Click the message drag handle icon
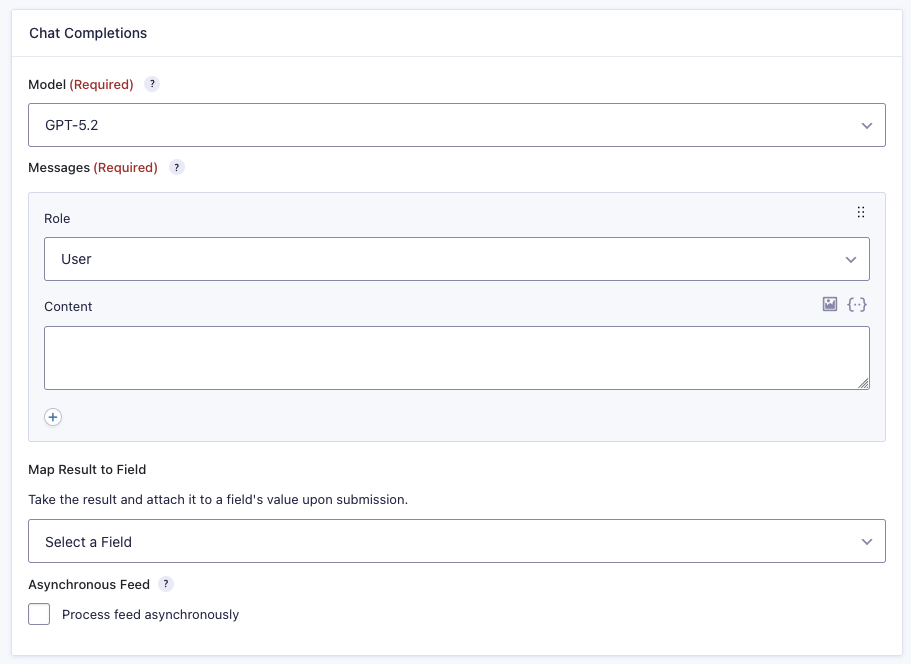This screenshot has height=664, width=911. pos(861,212)
